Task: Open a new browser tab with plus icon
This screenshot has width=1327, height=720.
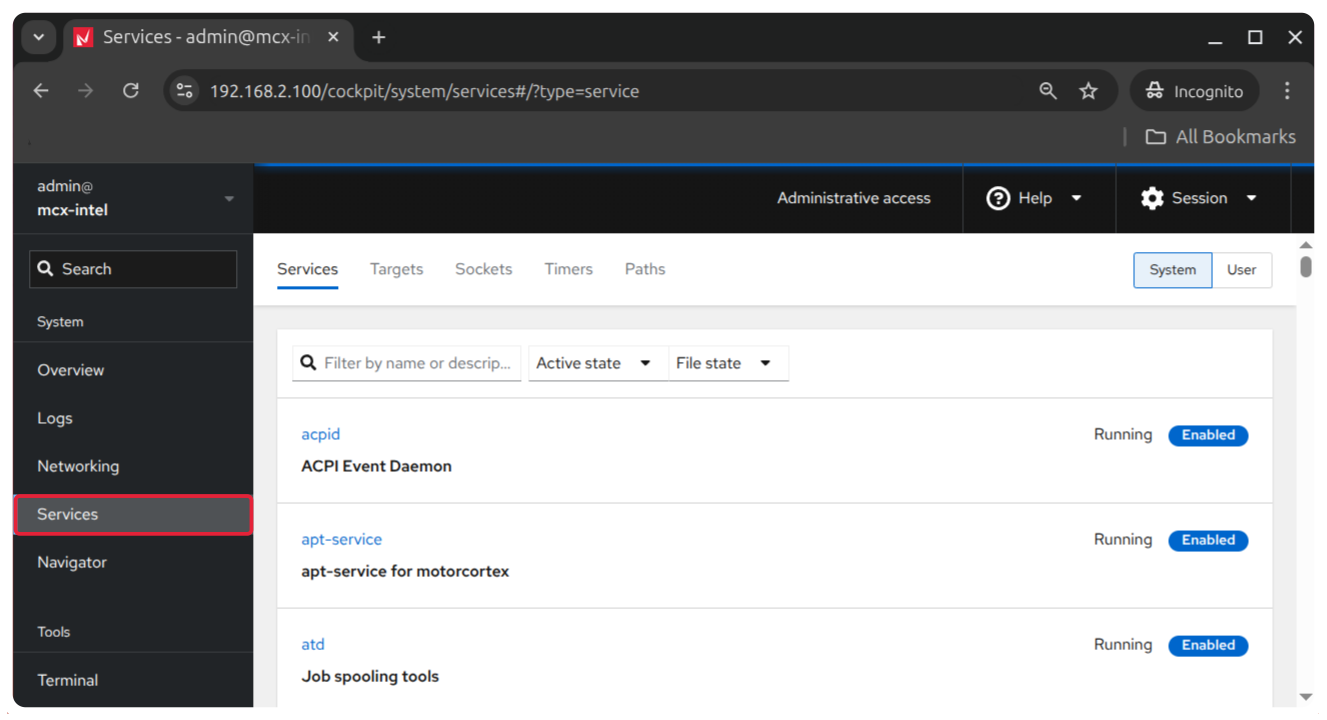Action: (378, 37)
